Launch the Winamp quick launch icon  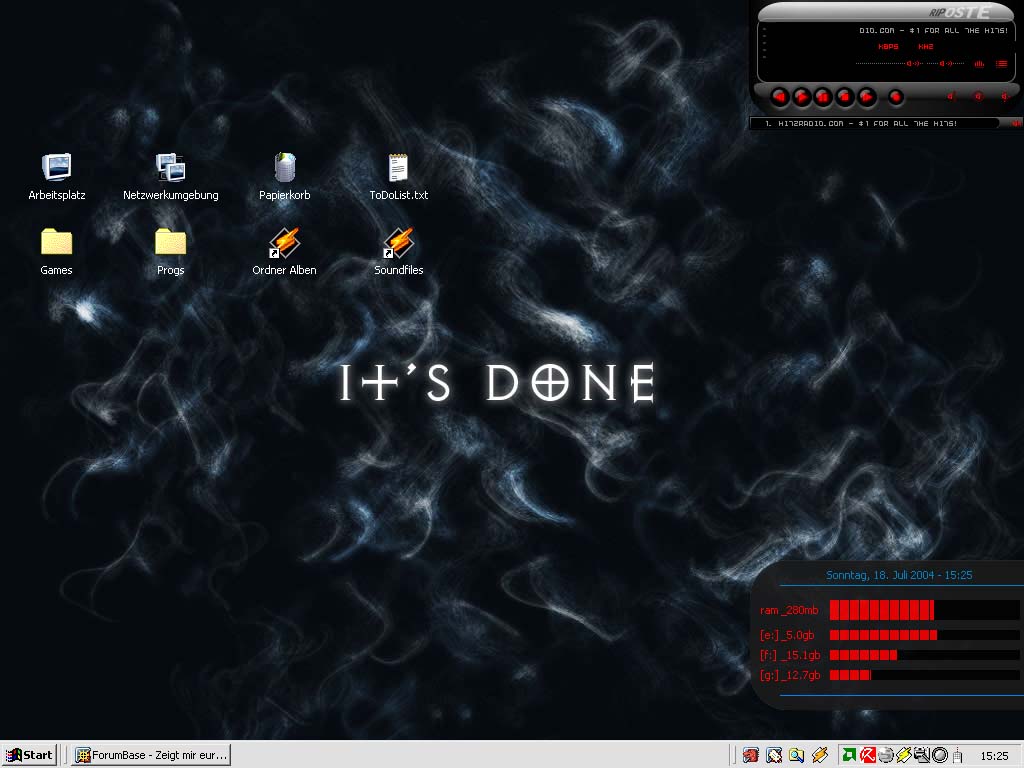tap(820, 755)
